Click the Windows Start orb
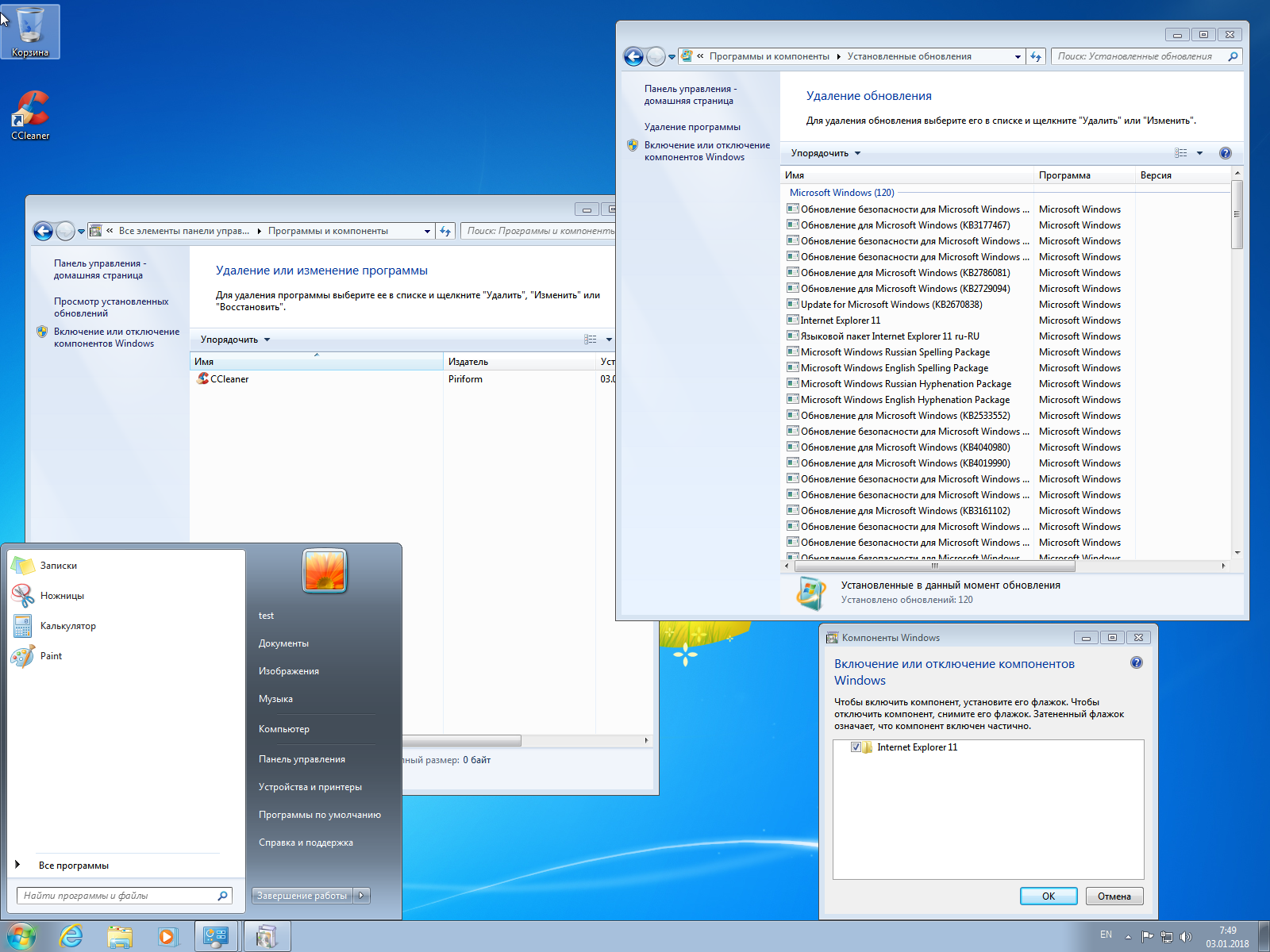This screenshot has height=952, width=1270. (x=21, y=937)
